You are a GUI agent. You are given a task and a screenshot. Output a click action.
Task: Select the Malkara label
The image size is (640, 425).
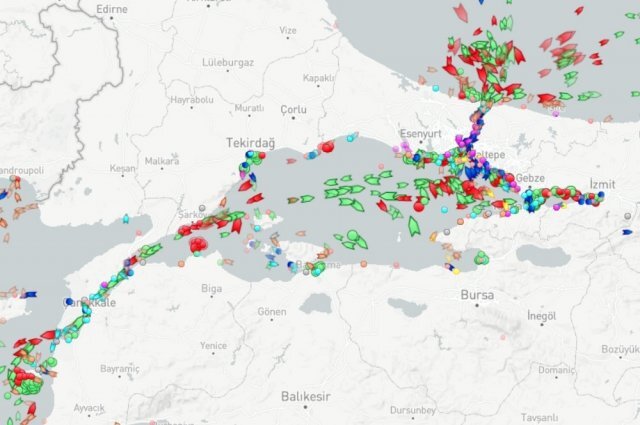(x=162, y=161)
